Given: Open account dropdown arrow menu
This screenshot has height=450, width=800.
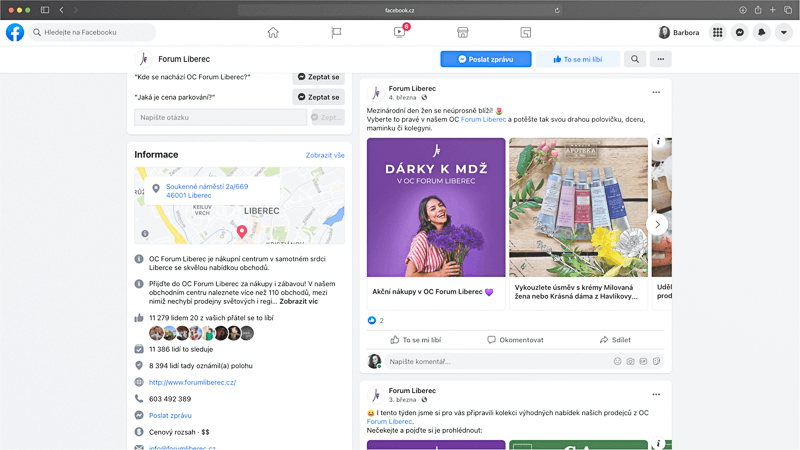Looking at the screenshot, I should pyautogui.click(x=784, y=32).
